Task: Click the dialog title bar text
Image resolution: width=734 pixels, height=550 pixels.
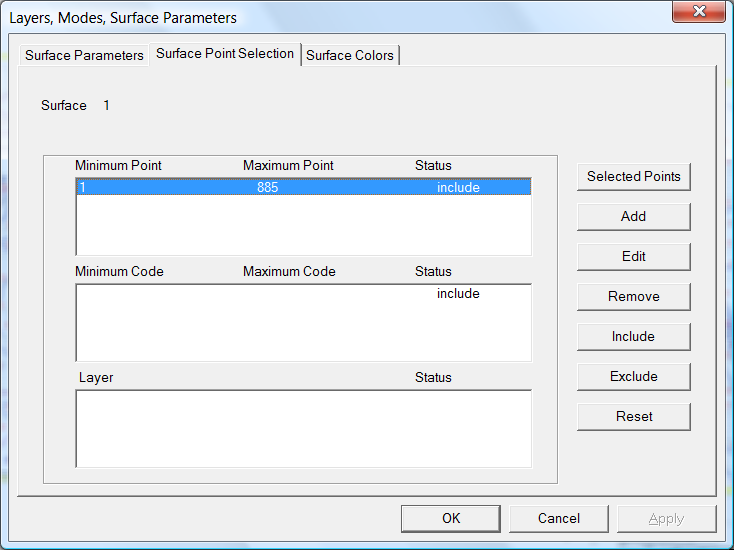Action: 123,18
